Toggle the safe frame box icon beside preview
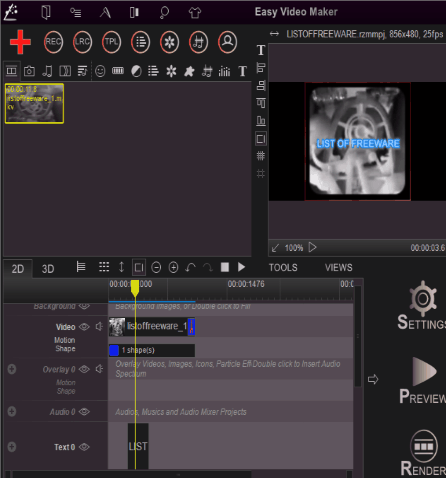Screen dimensions: 446x478 (261, 139)
